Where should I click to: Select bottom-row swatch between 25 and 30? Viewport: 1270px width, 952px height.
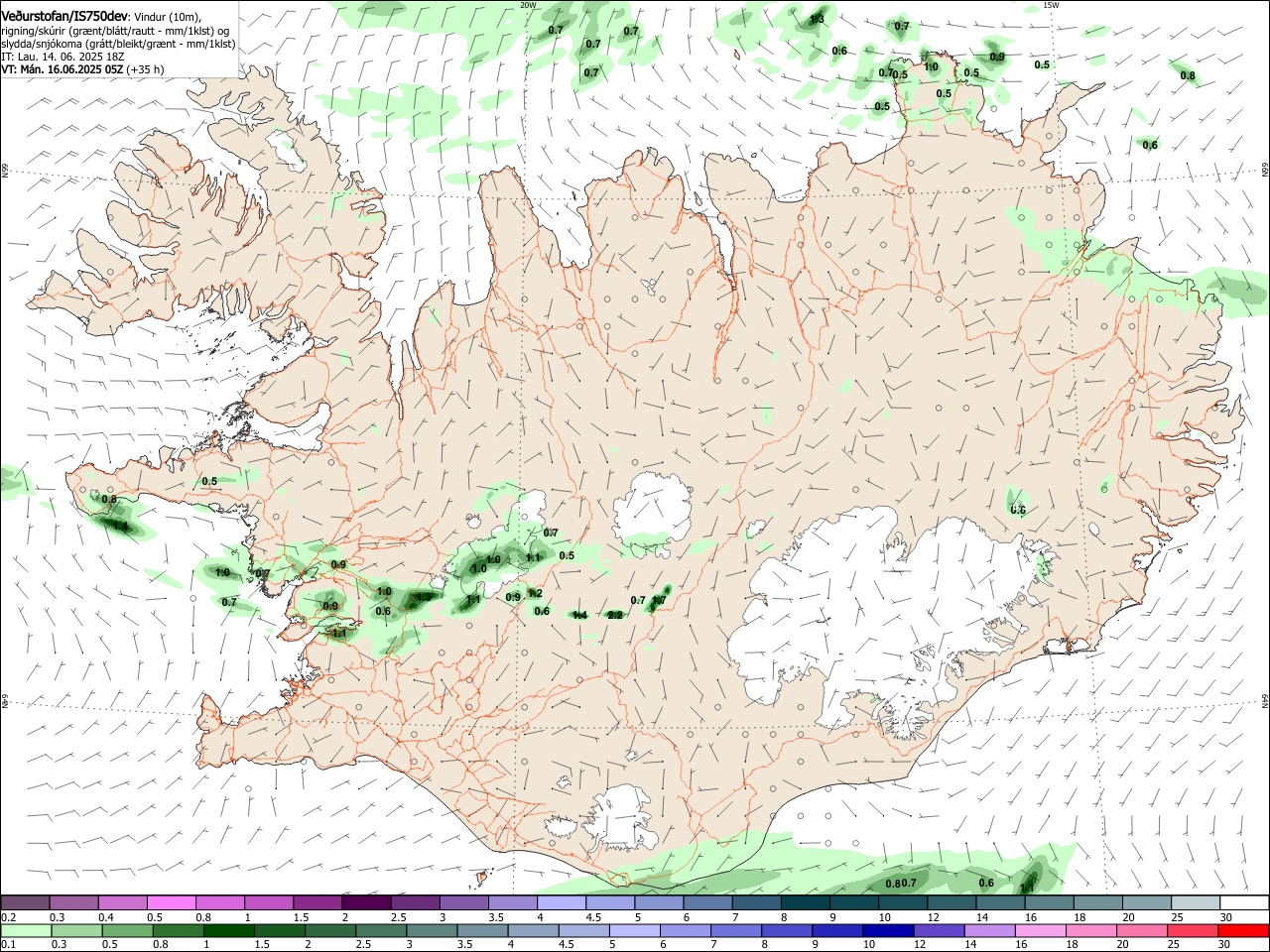tap(1193, 930)
